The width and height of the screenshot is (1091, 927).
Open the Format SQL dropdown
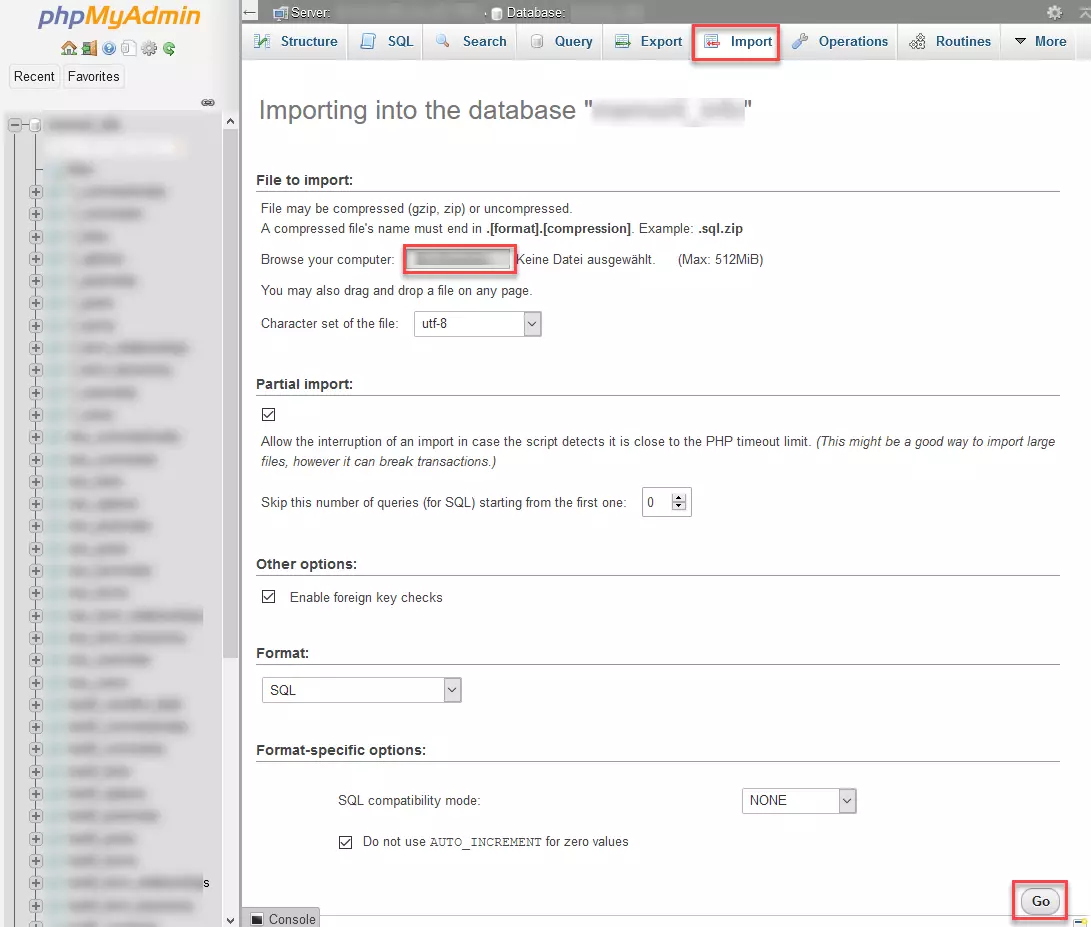click(x=361, y=690)
